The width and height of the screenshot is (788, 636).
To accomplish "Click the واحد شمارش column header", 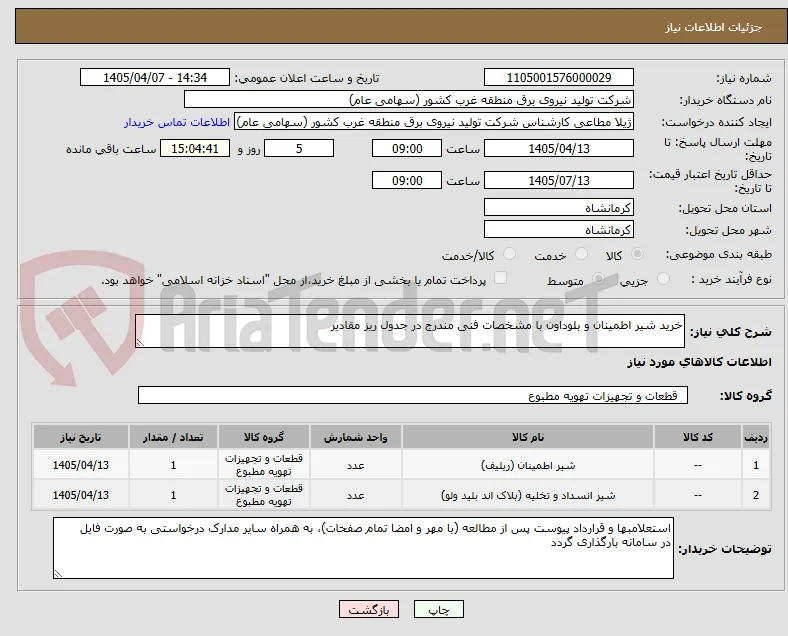I will tap(356, 437).
